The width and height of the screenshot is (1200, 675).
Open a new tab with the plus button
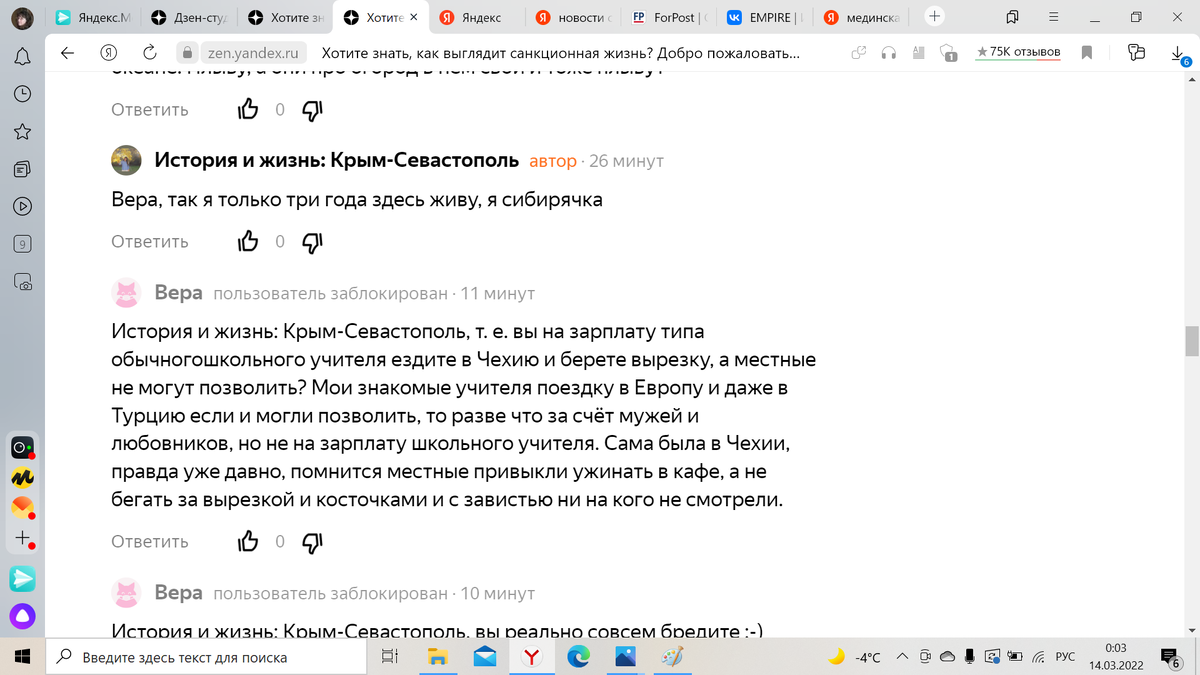pos(934,16)
